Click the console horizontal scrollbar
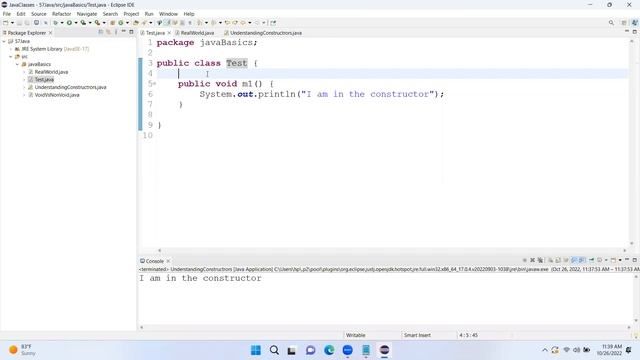This screenshot has width=640, height=360. pos(385,327)
